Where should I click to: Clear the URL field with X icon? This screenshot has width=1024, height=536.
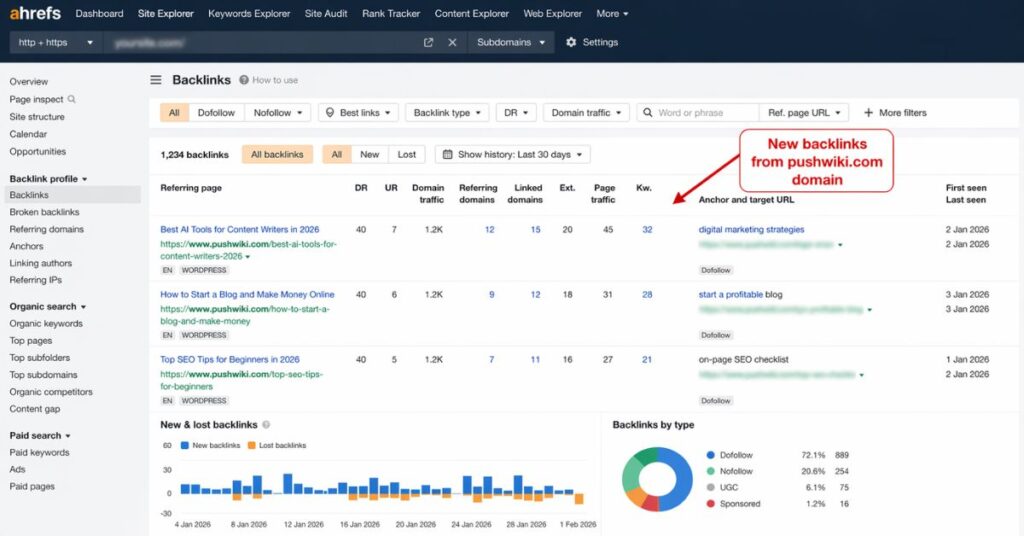tap(452, 42)
